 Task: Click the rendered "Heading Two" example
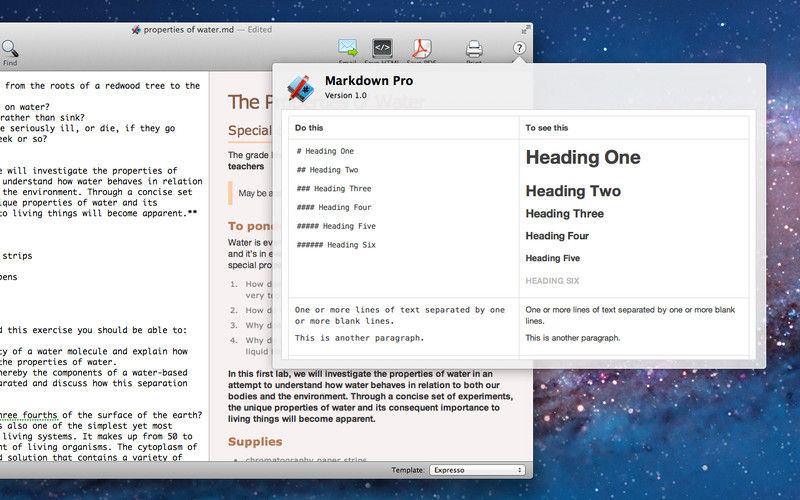[x=573, y=191]
